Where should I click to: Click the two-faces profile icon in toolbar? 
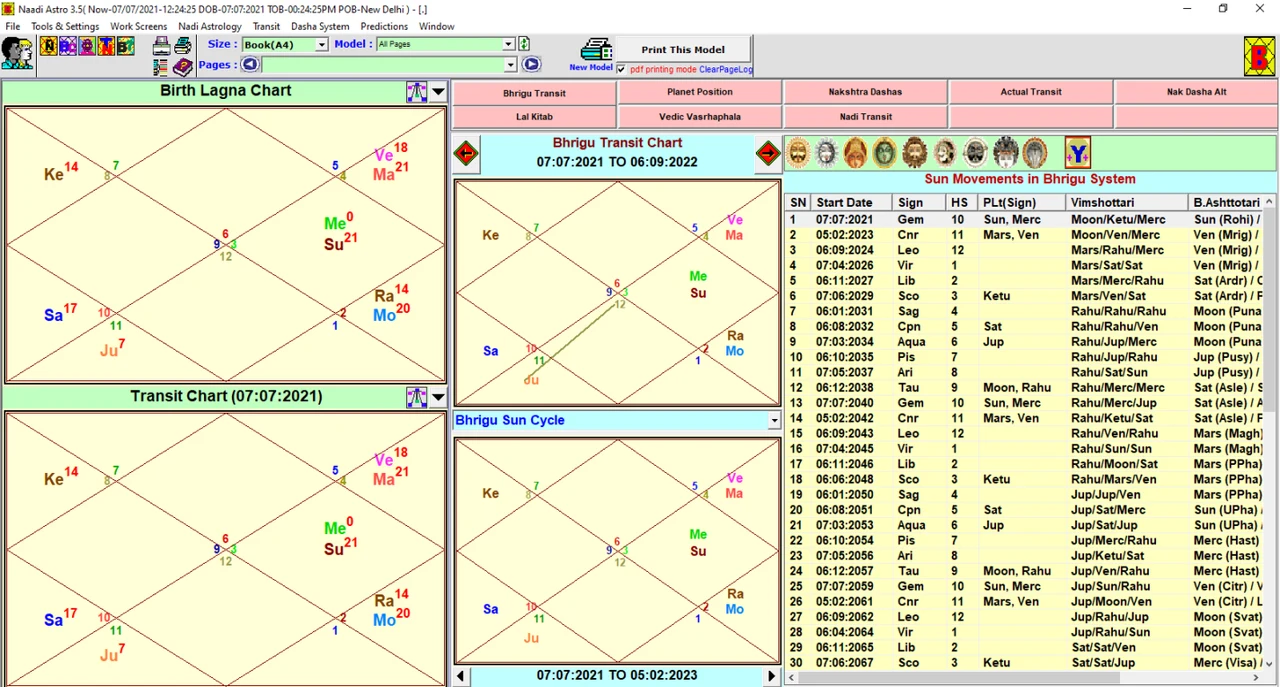tap(17, 52)
